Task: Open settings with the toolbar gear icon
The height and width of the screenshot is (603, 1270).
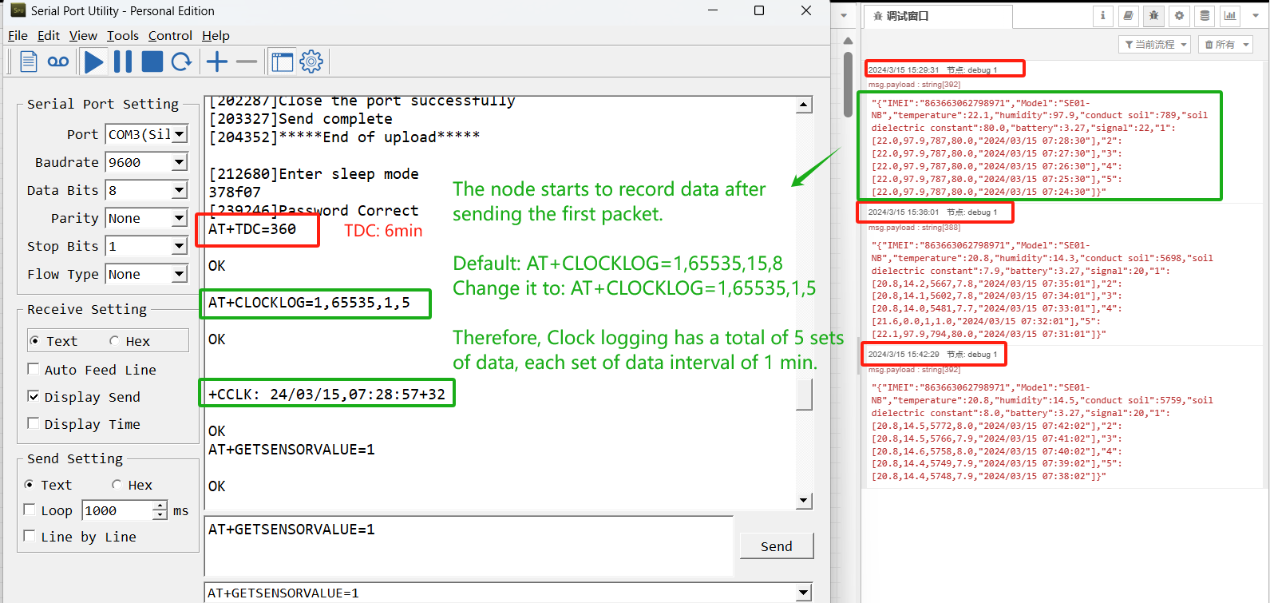Action: click(x=311, y=62)
